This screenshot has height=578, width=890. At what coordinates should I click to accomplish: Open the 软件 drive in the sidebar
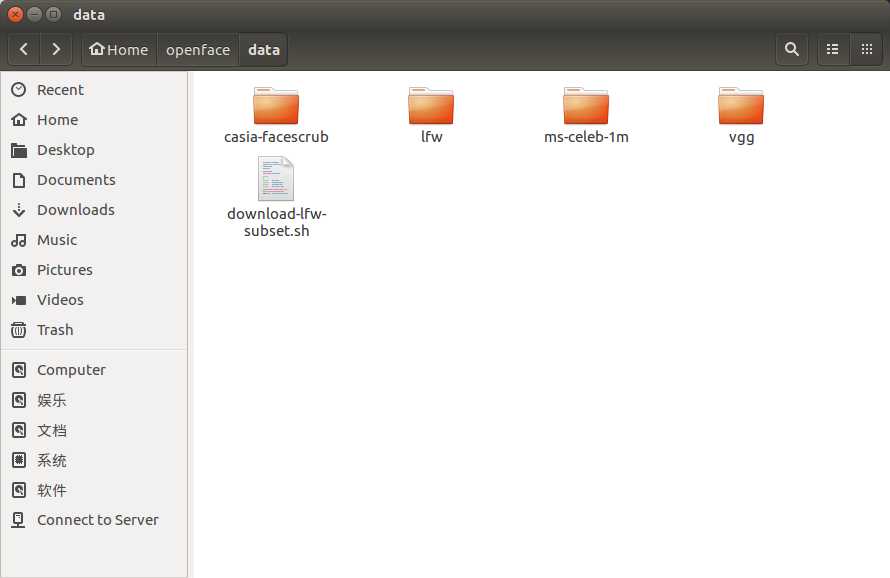click(x=94, y=490)
